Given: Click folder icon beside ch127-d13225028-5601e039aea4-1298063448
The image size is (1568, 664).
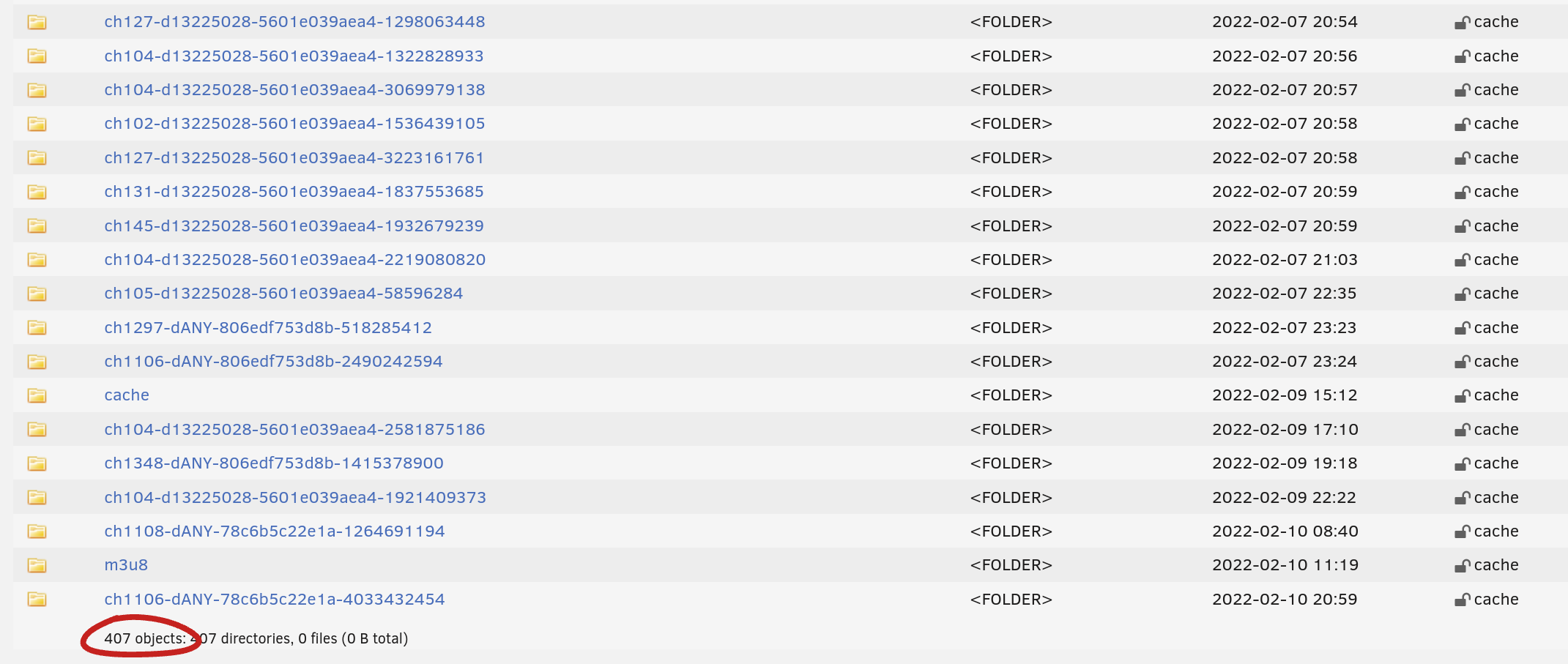Looking at the screenshot, I should [37, 23].
